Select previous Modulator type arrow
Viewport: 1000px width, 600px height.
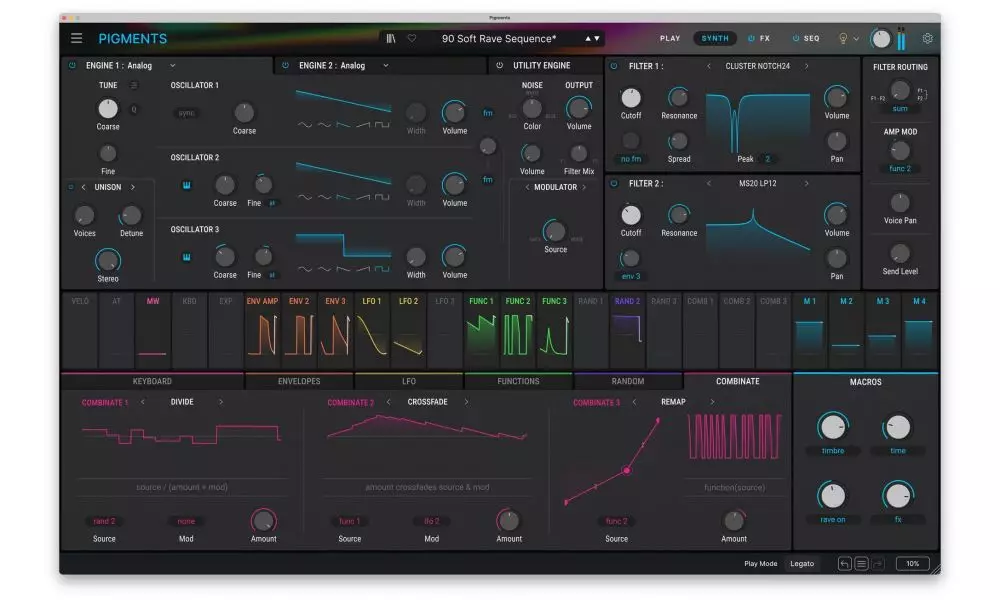point(527,187)
